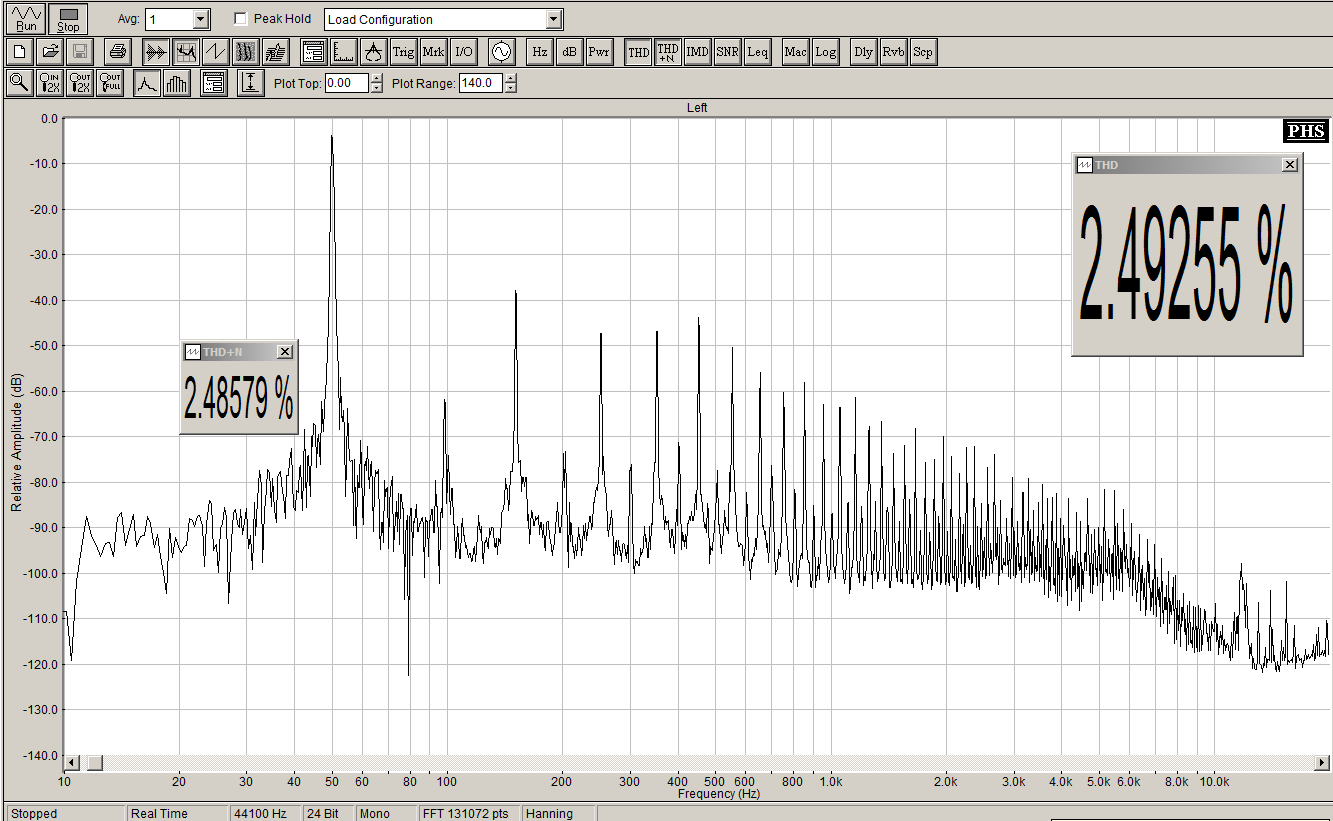1333x821 pixels.
Task: Expand the Load Configuration dropdown
Action: (554, 19)
